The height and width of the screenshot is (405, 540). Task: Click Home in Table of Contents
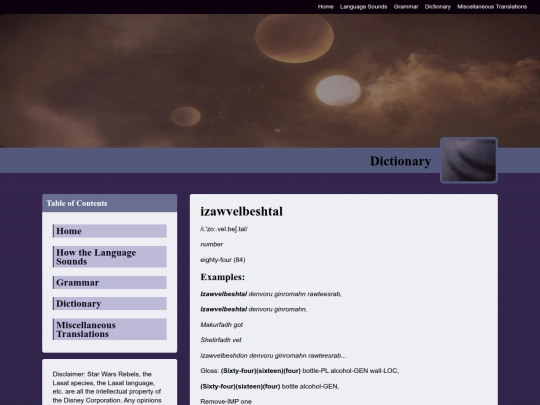pyautogui.click(x=110, y=231)
